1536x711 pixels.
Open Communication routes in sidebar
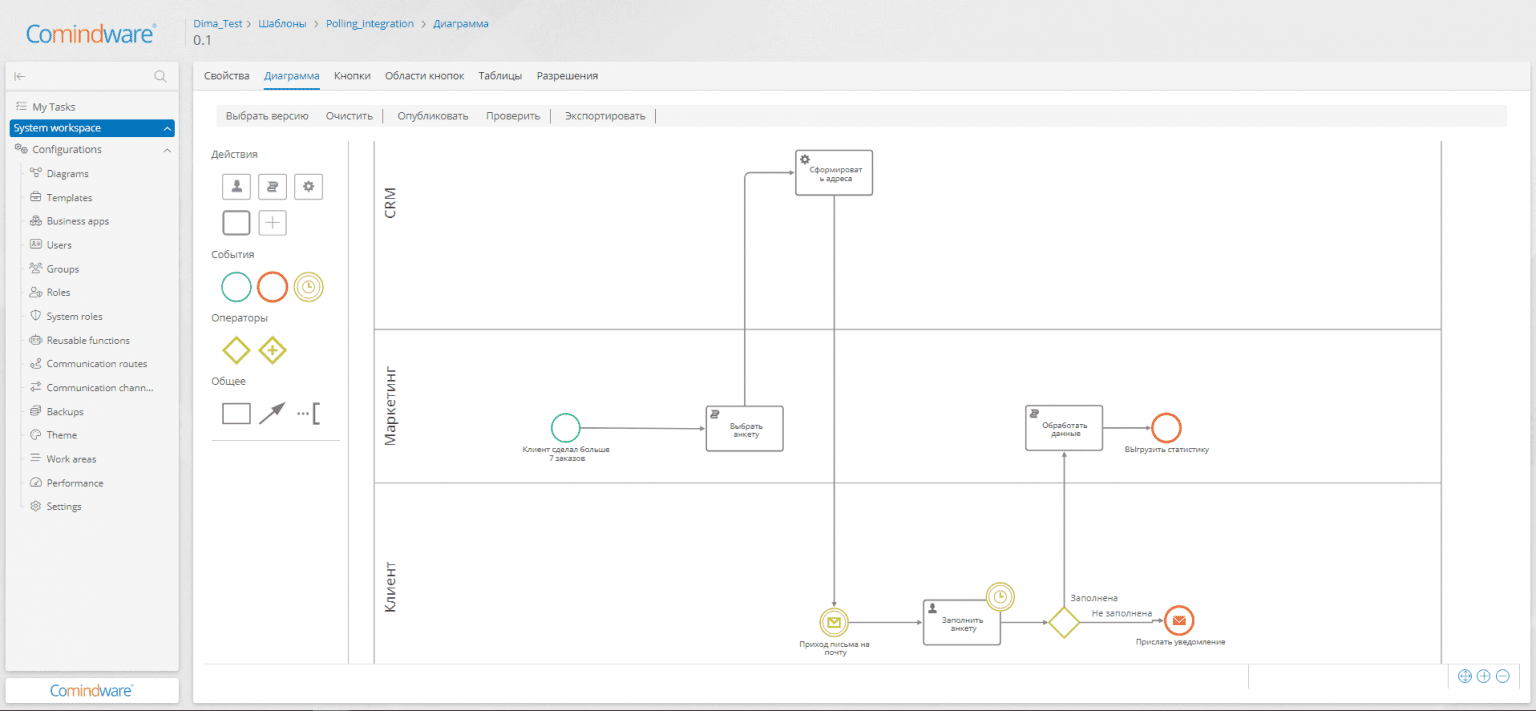pyautogui.click(x=96, y=364)
